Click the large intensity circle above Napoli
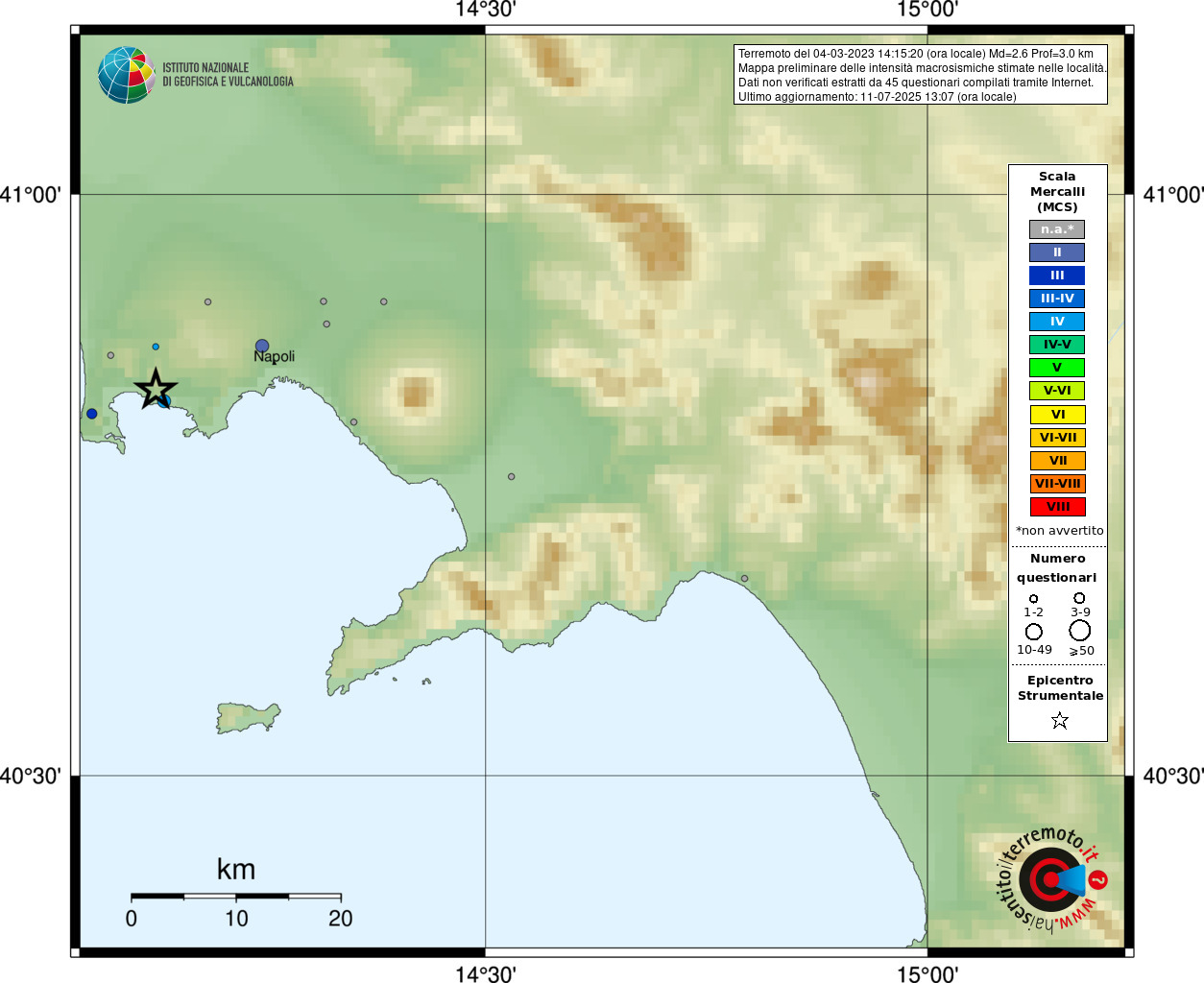This screenshot has height=983, width=1204. 262,346
